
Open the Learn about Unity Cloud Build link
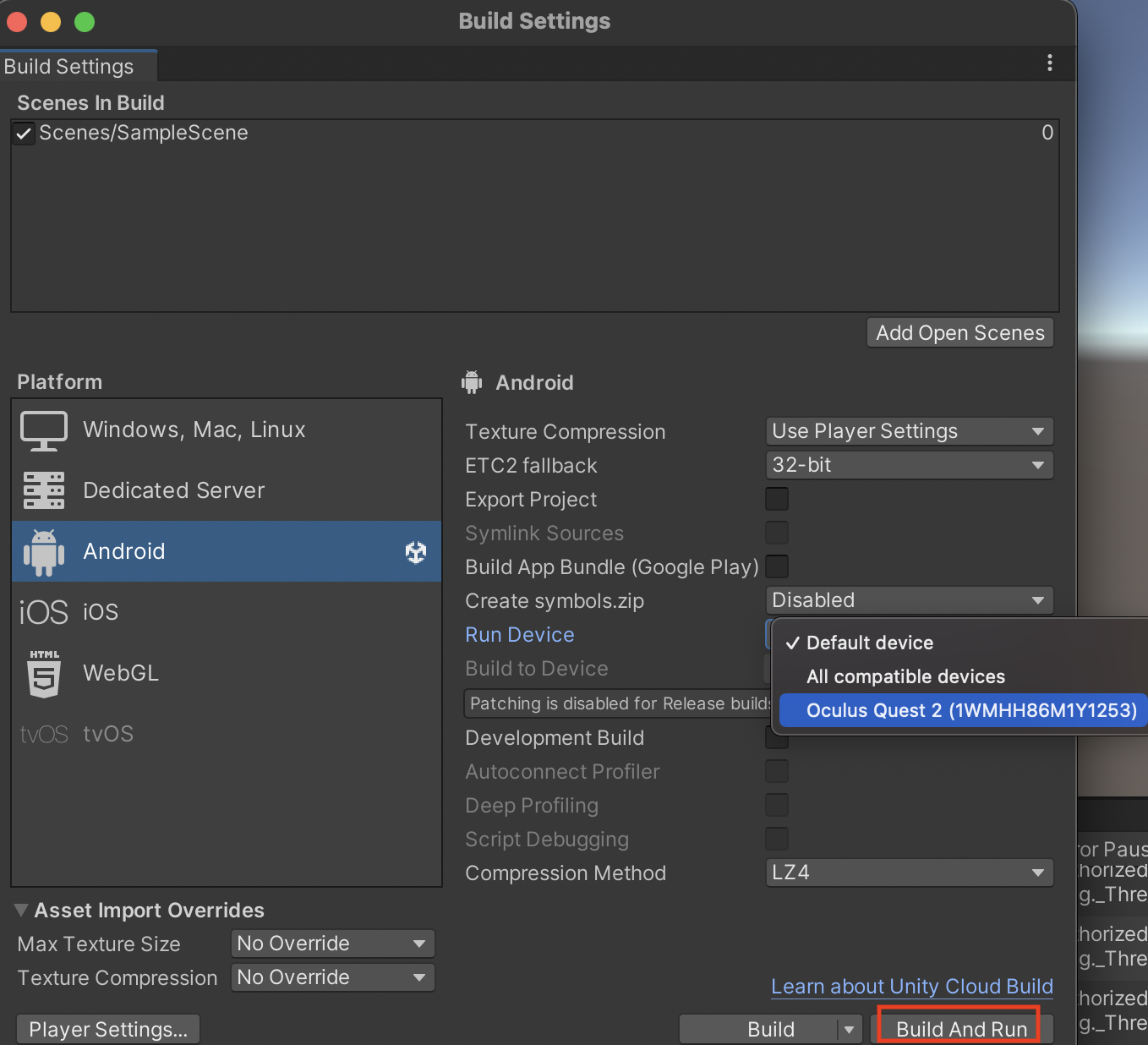point(912,987)
